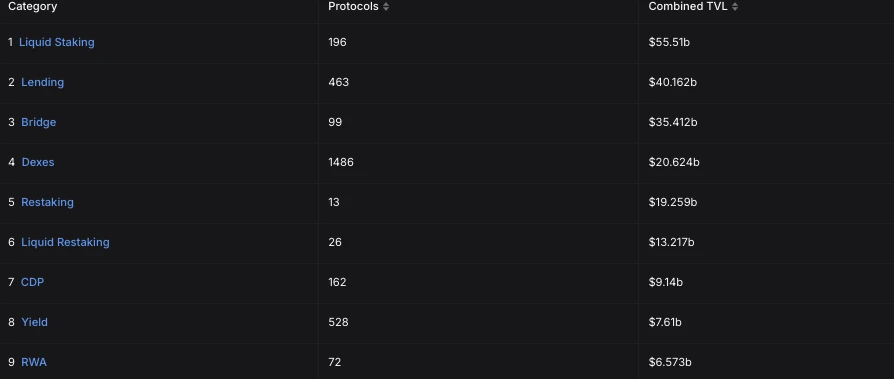Click the Category column header

32,7
